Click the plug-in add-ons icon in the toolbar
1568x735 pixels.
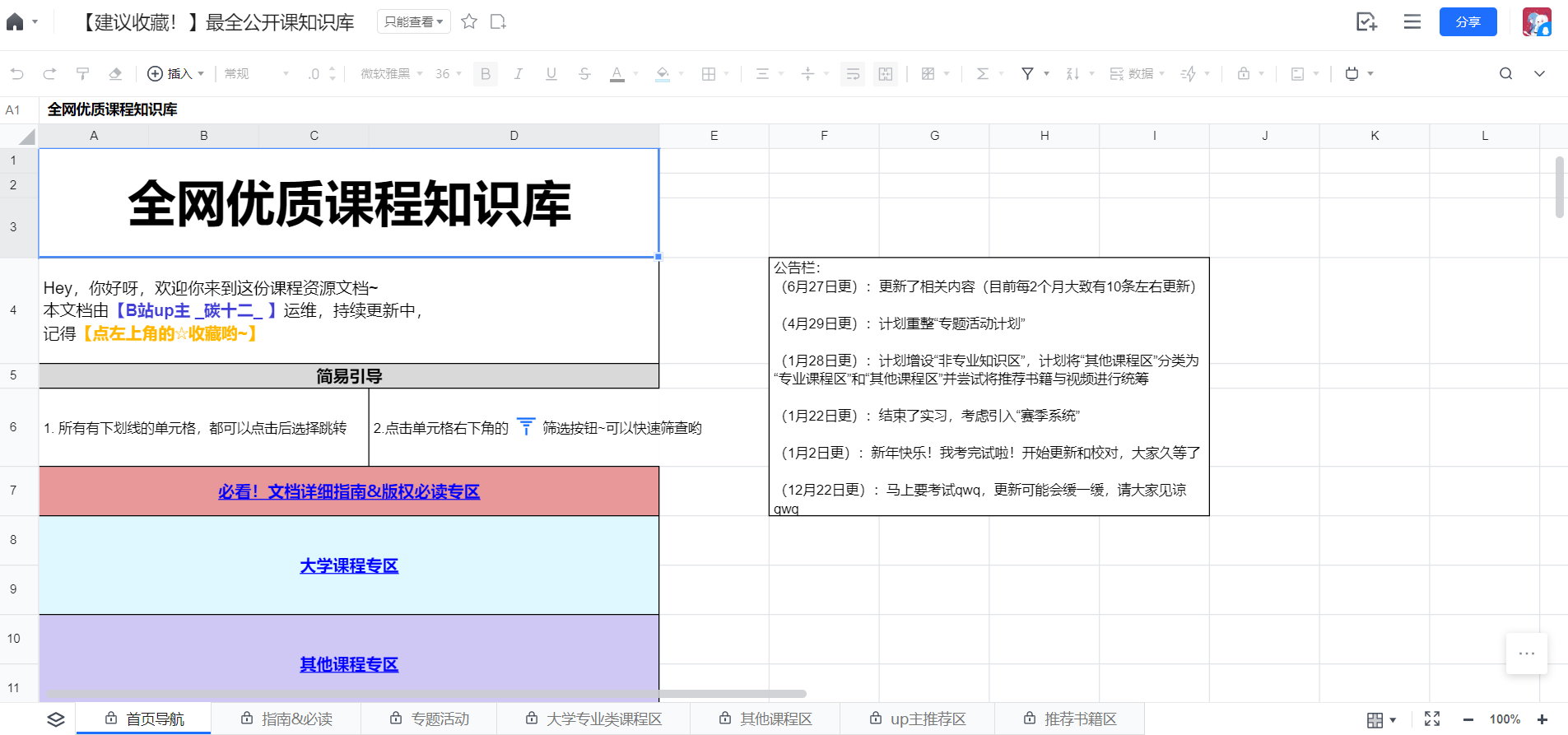(1352, 74)
